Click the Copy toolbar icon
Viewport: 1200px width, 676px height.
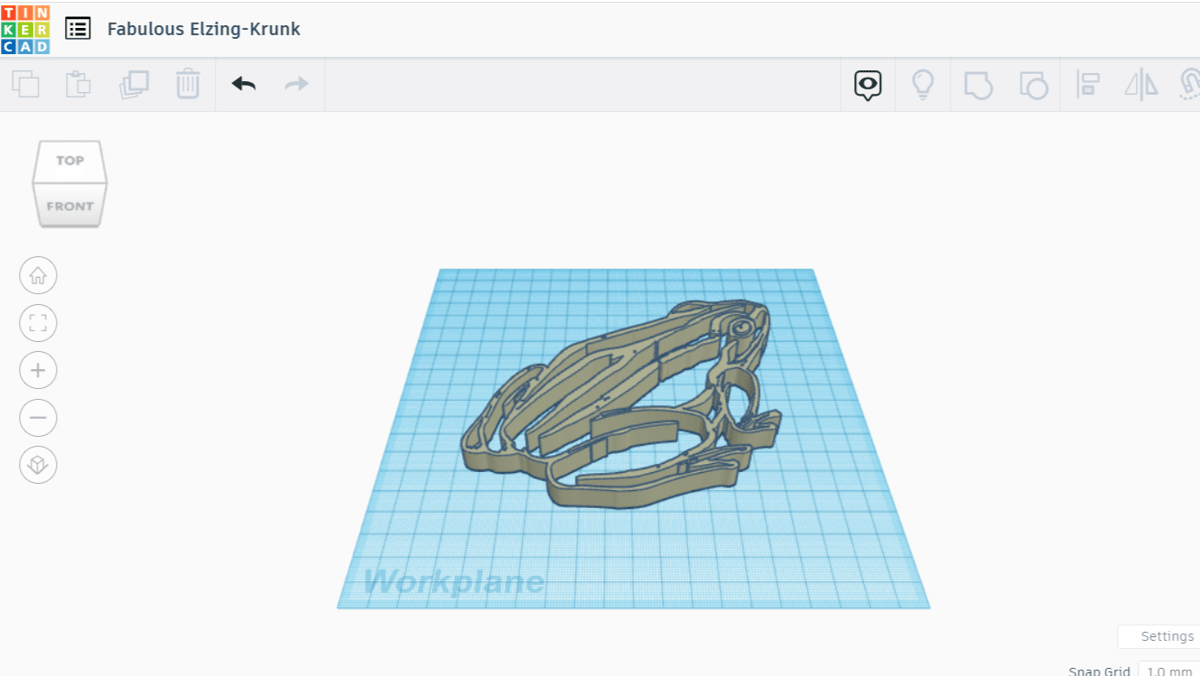pos(26,84)
